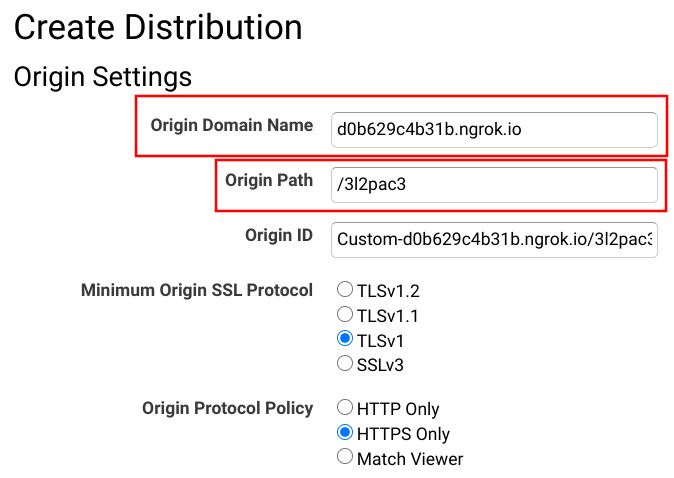The width and height of the screenshot is (674, 478).
Task: Click the Origin ID input field
Action: [494, 239]
